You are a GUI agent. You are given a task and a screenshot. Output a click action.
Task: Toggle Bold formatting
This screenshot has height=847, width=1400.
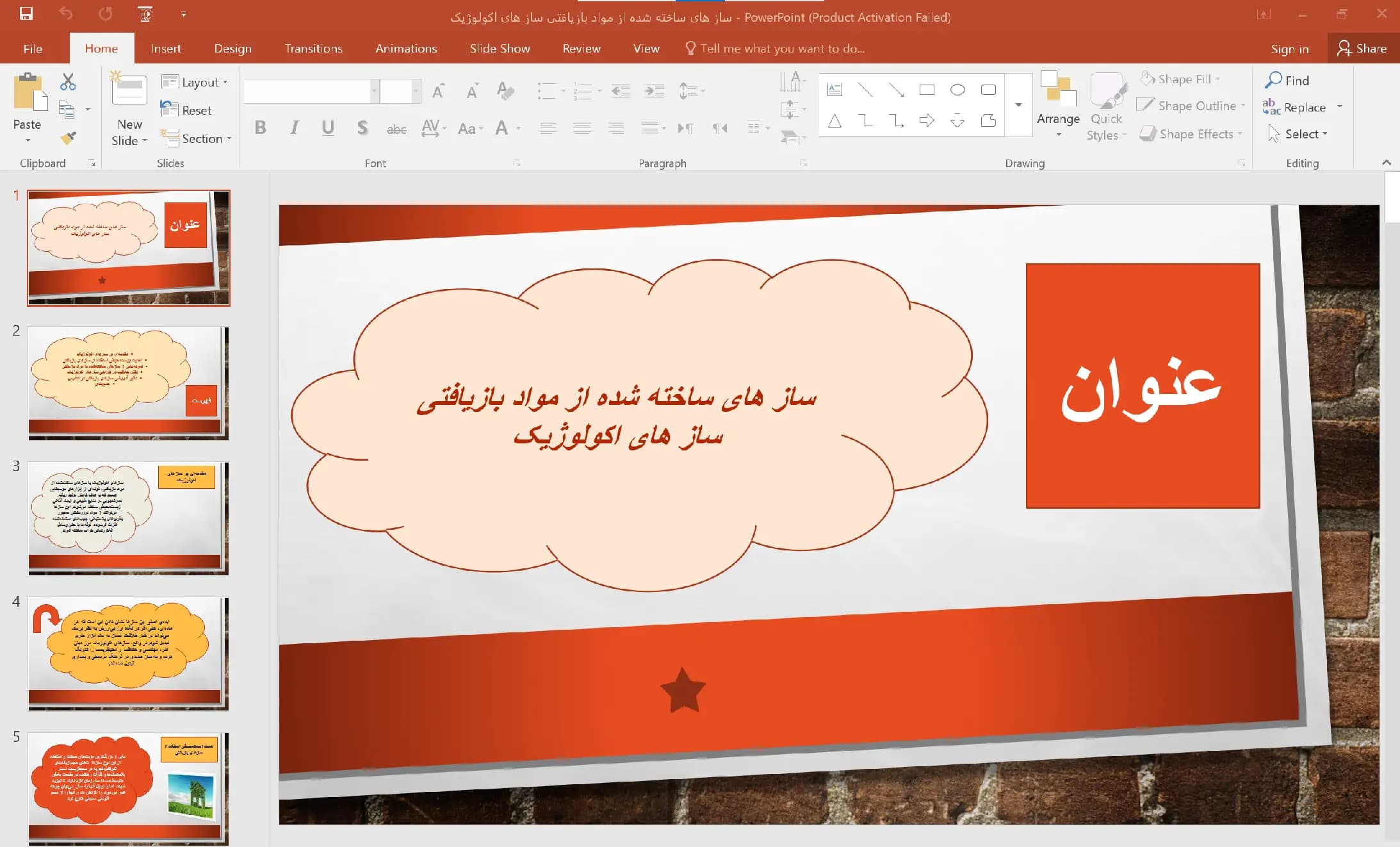[x=260, y=127]
